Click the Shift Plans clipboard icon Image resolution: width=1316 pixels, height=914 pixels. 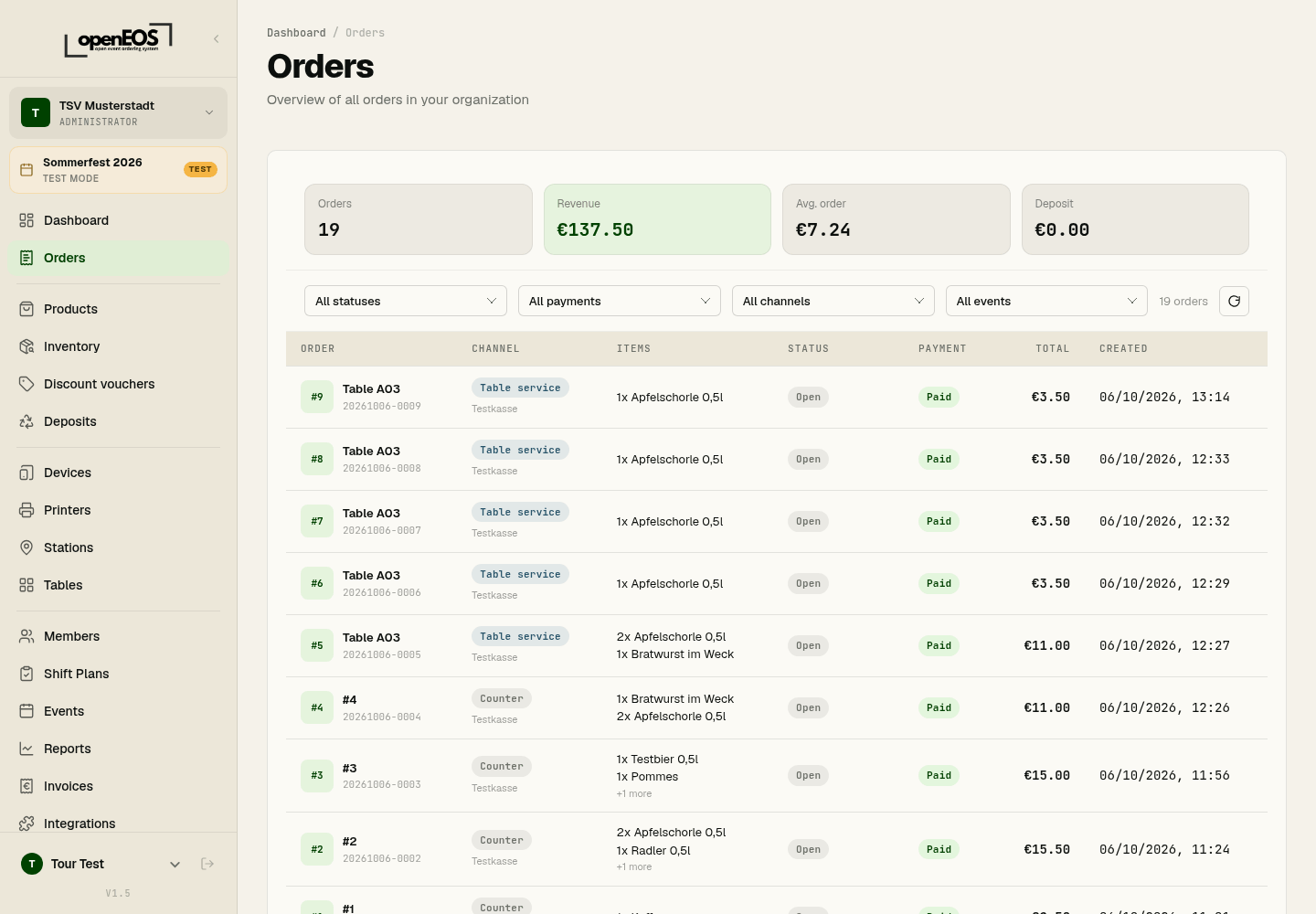27,674
